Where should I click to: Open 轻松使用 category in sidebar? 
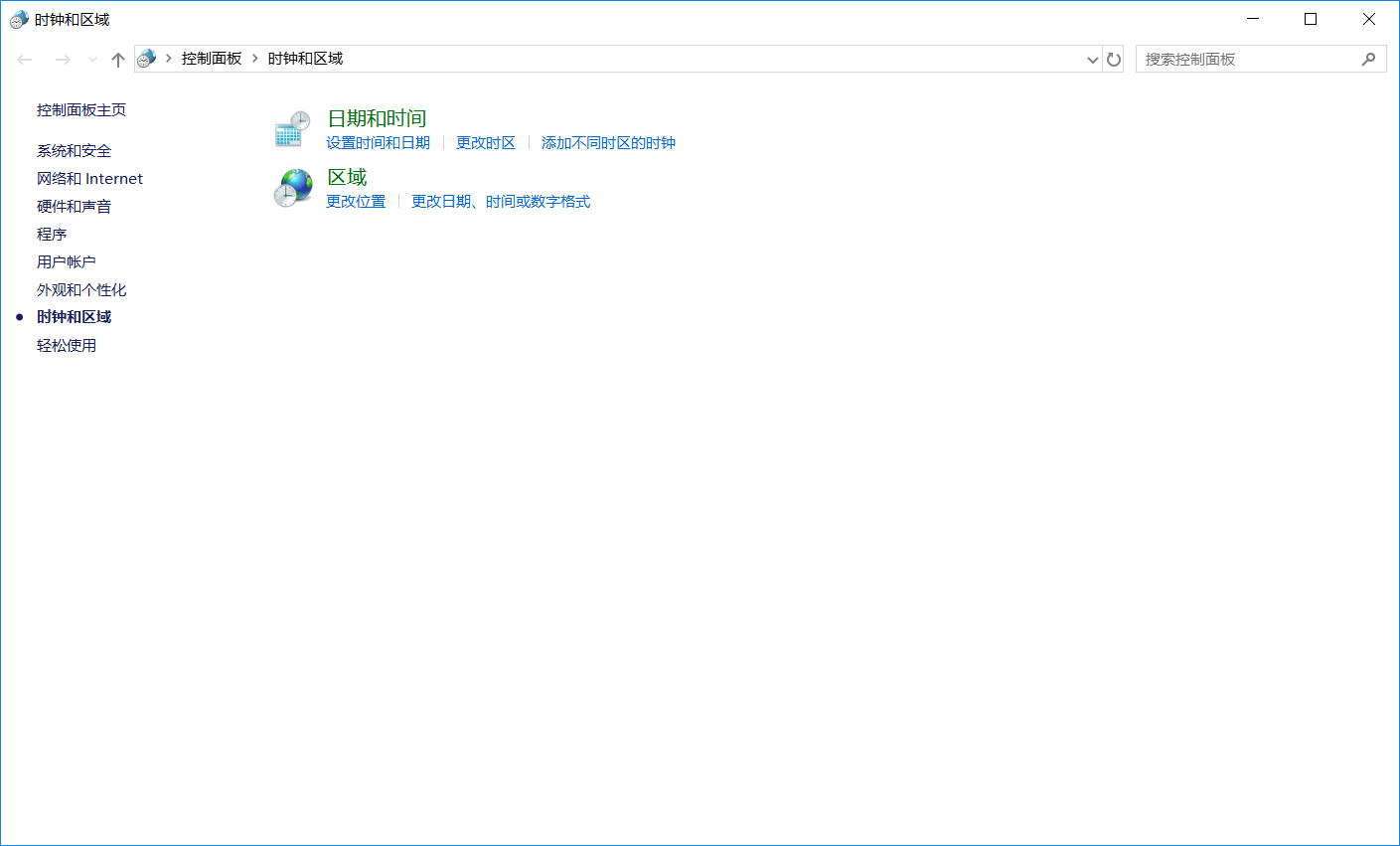pos(67,346)
